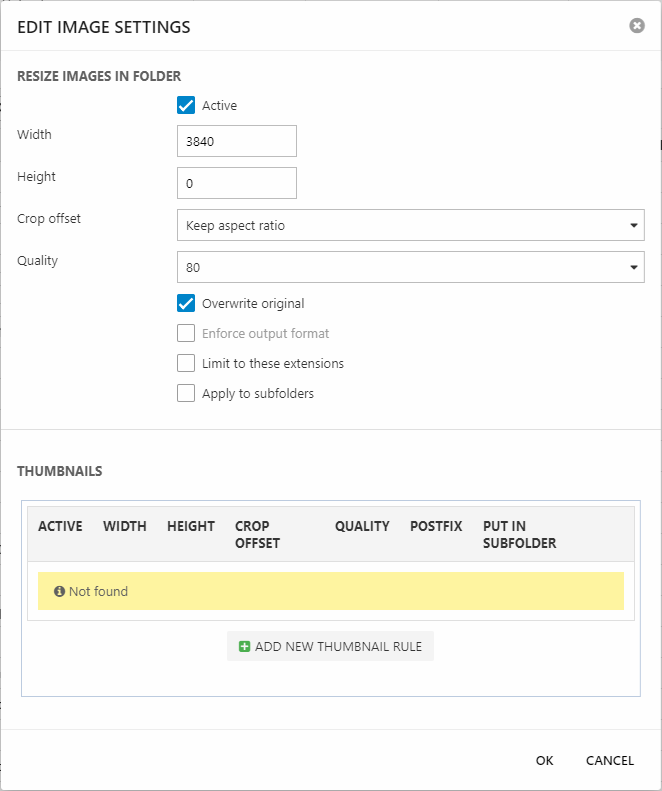662x791 pixels.
Task: Click the PUT IN SUBFOLDER column header
Action: (519, 534)
